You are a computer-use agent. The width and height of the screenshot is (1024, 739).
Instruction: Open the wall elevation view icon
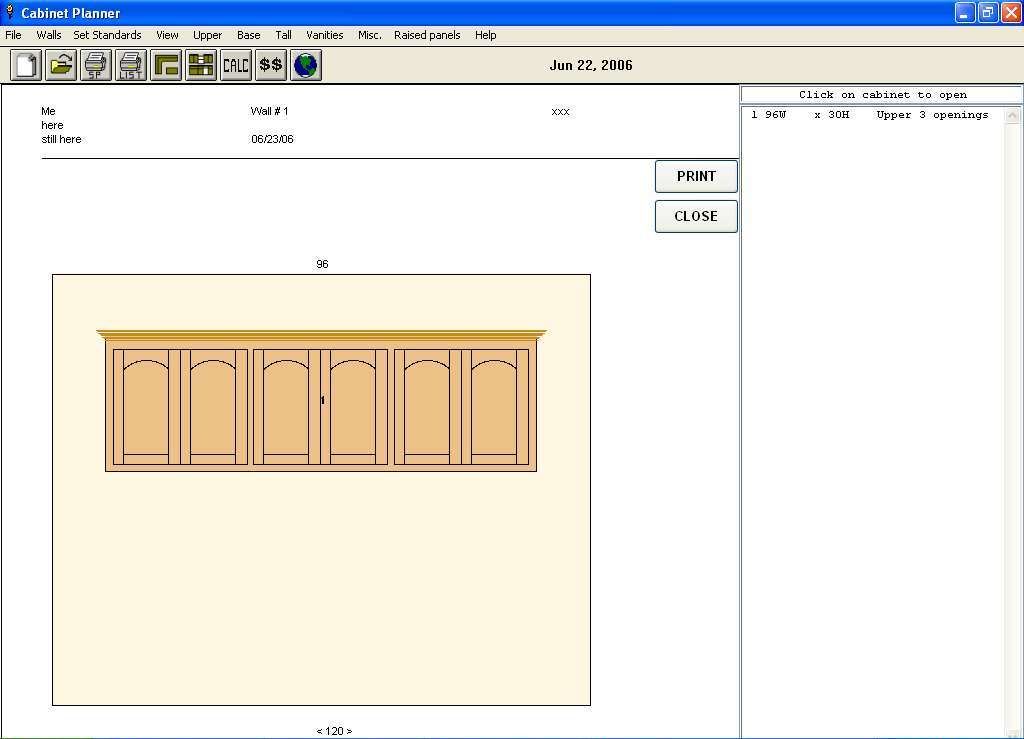coord(201,65)
